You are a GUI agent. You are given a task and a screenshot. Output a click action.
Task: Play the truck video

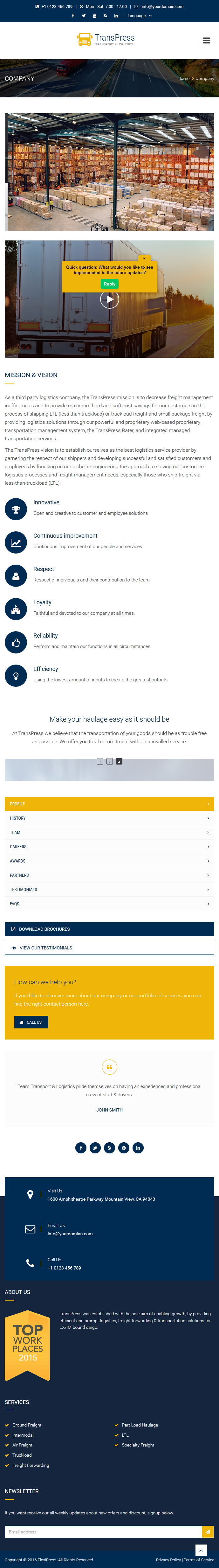[109, 299]
